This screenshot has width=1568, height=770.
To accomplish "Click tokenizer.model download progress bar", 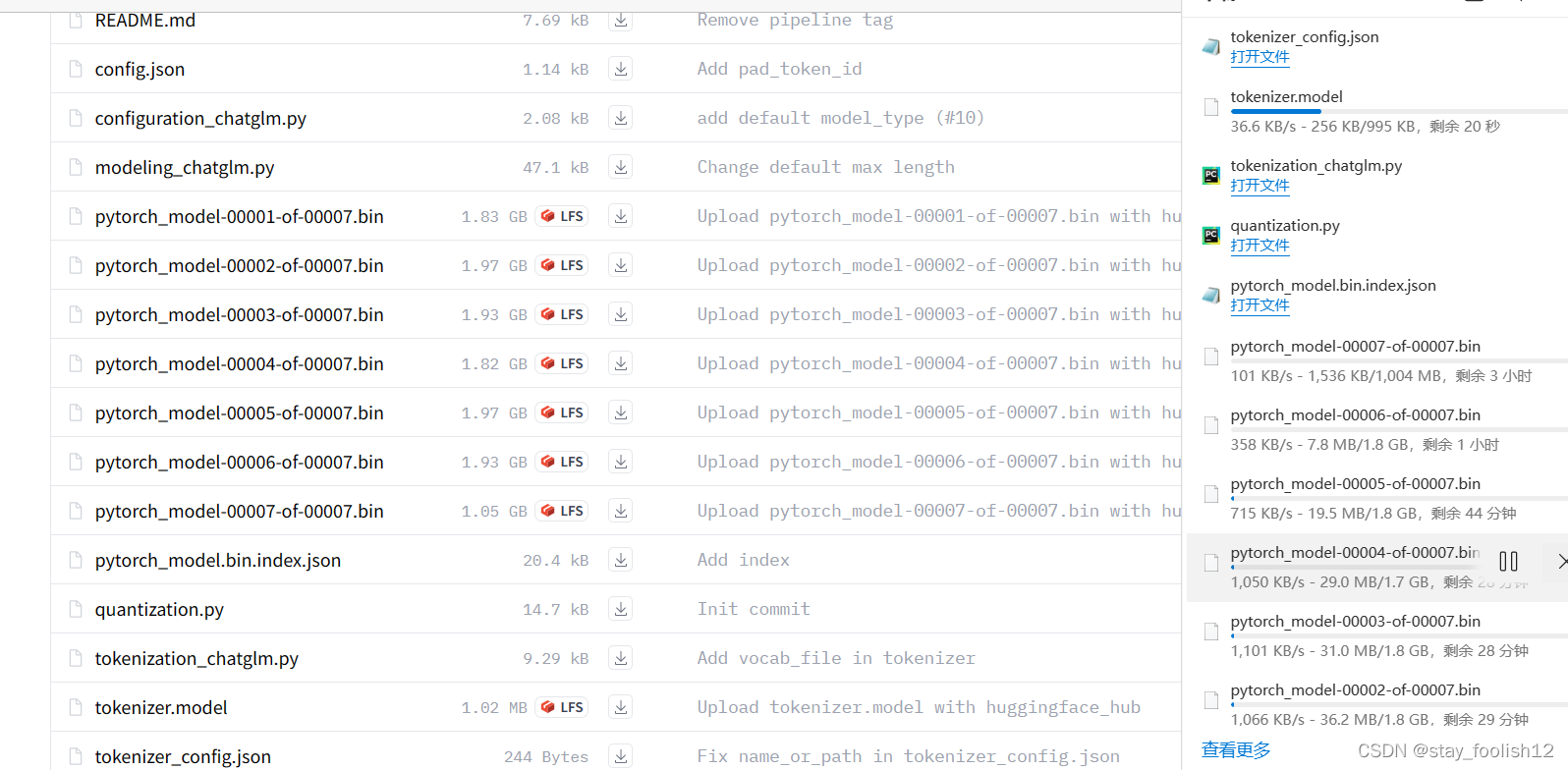I will click(x=1399, y=112).
